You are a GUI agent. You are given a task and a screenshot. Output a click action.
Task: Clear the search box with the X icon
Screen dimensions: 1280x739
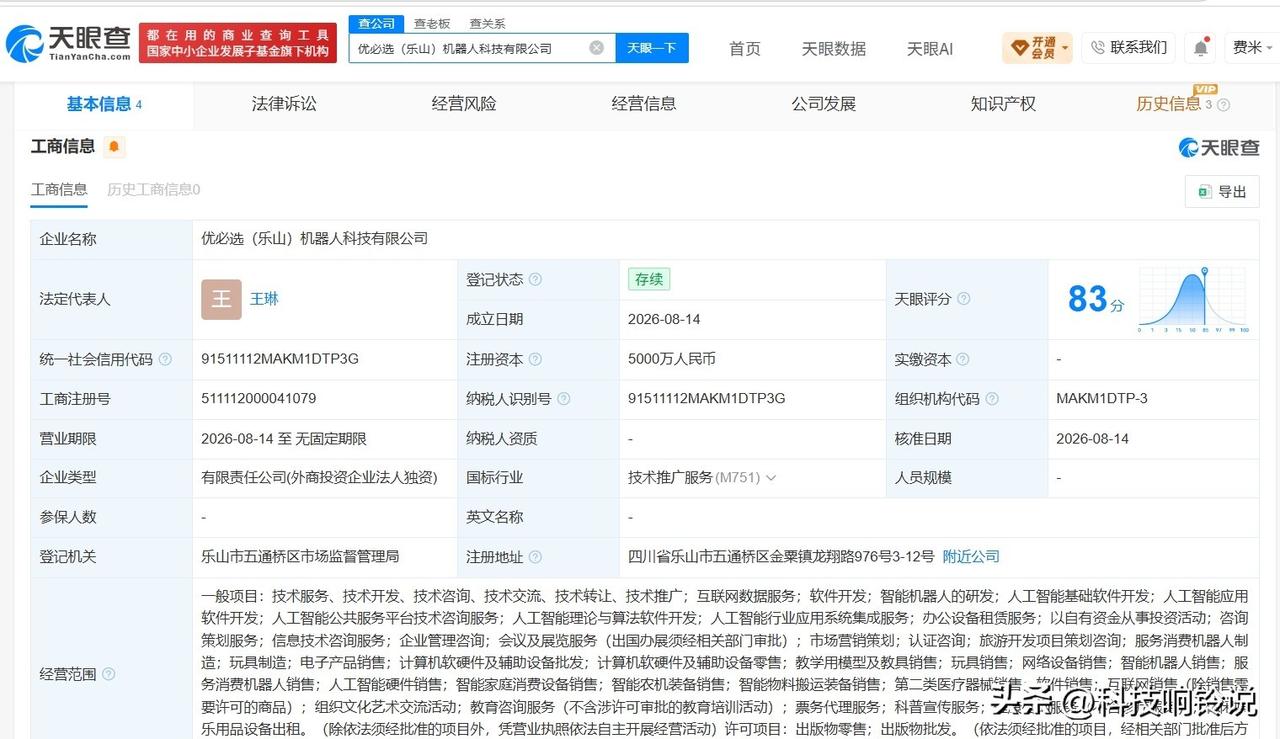(597, 47)
